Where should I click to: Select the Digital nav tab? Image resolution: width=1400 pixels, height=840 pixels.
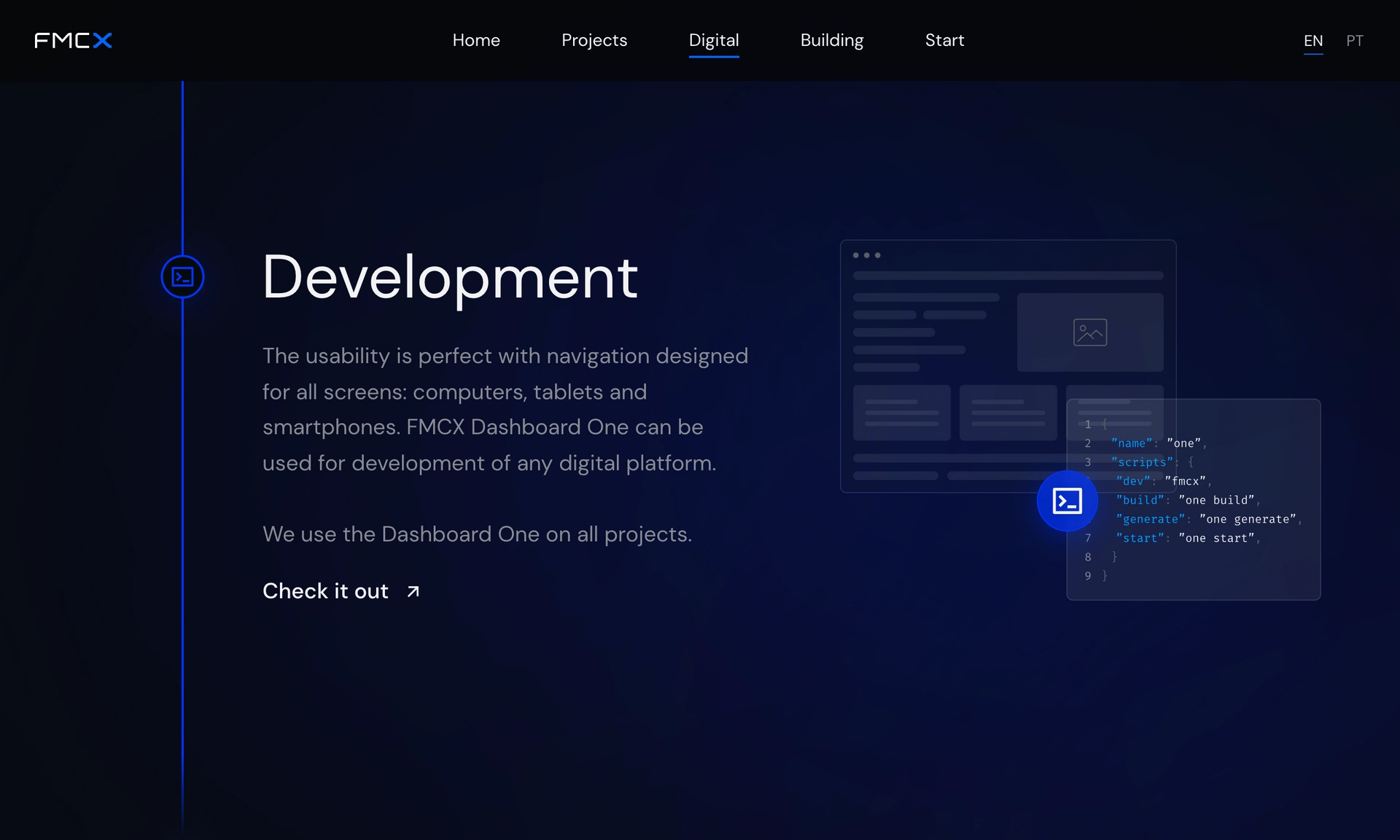point(714,40)
